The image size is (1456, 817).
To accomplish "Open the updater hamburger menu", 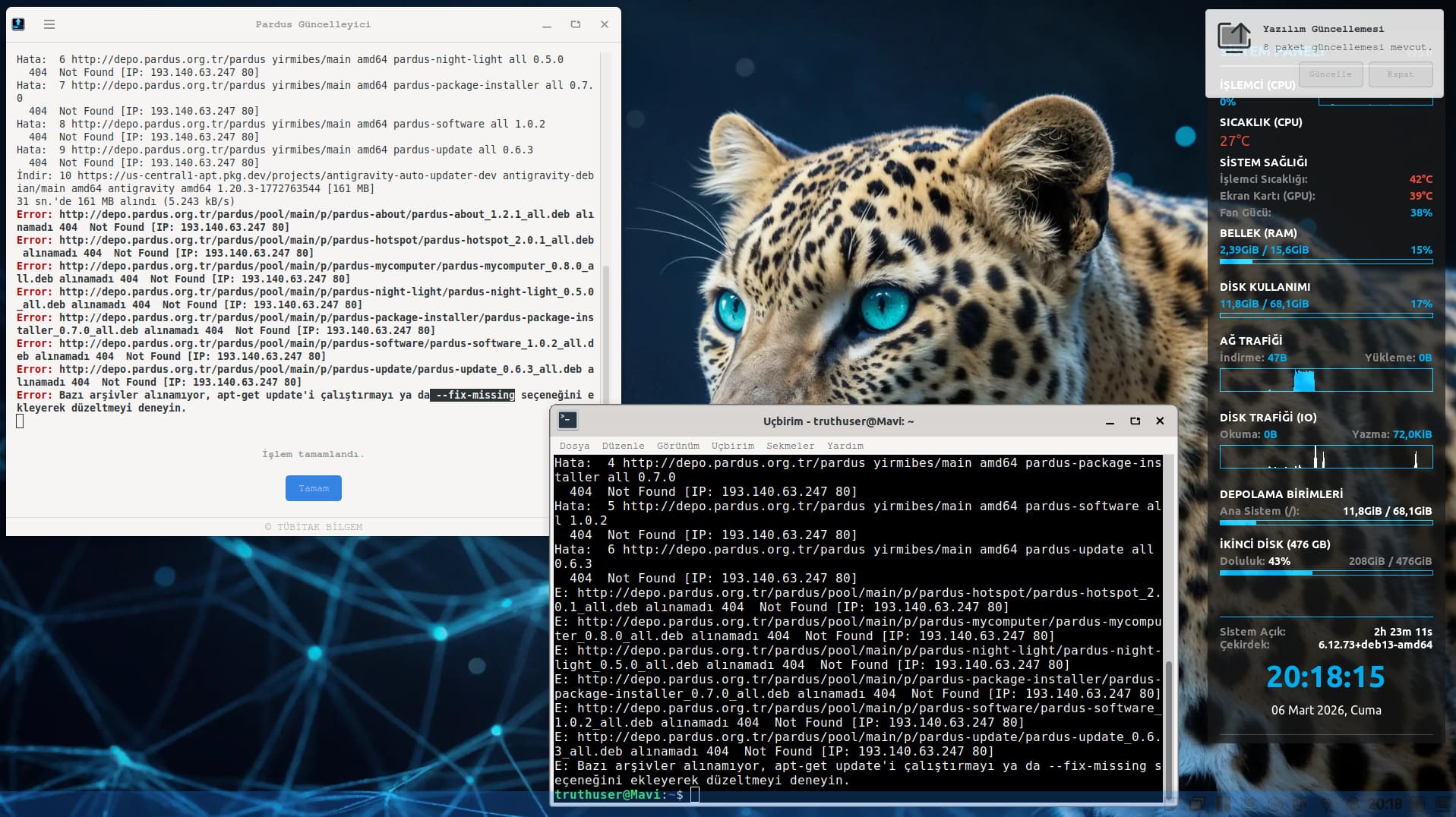I will click(x=49, y=24).
